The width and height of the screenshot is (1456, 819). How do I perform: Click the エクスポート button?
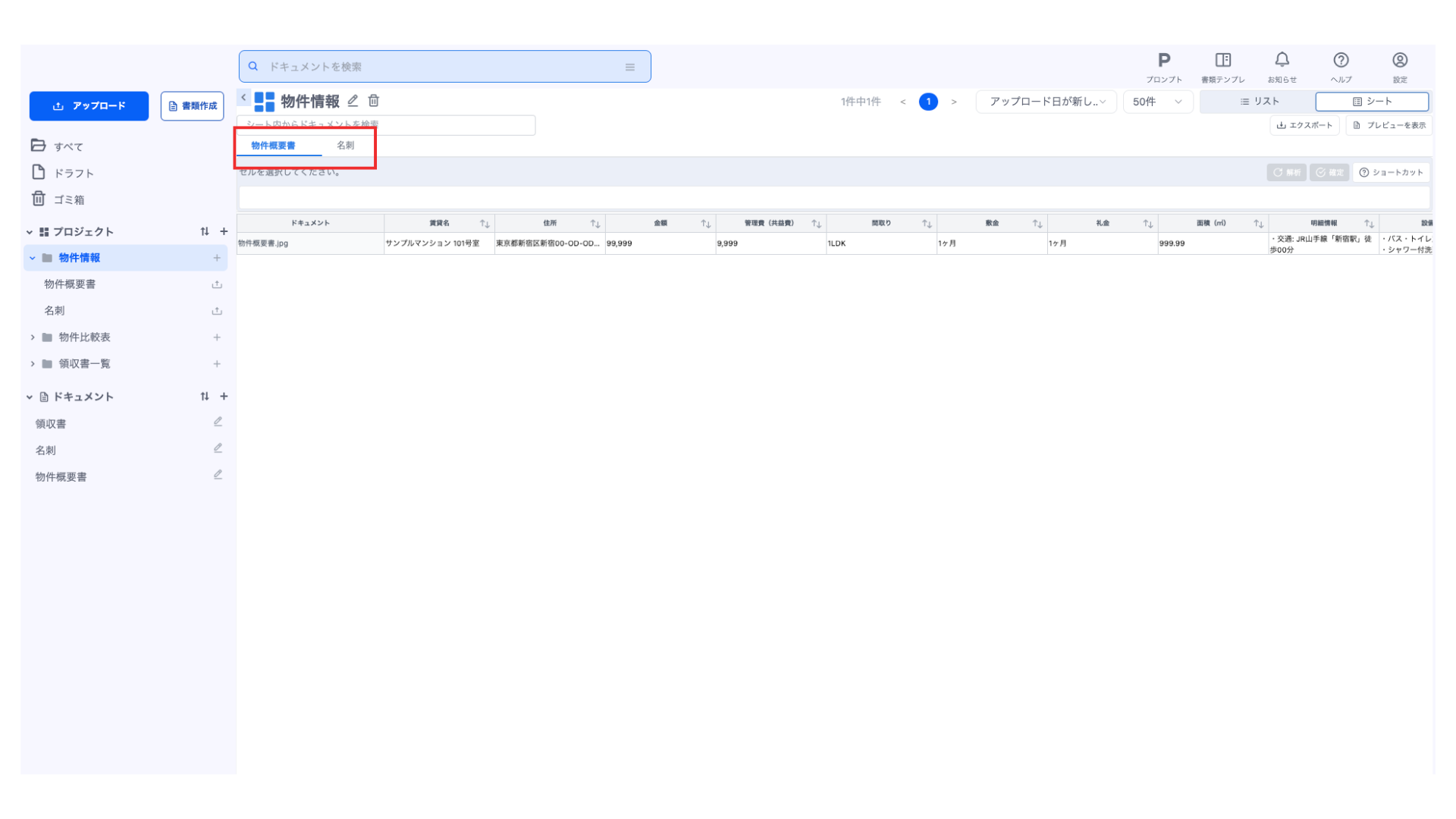(x=1304, y=126)
